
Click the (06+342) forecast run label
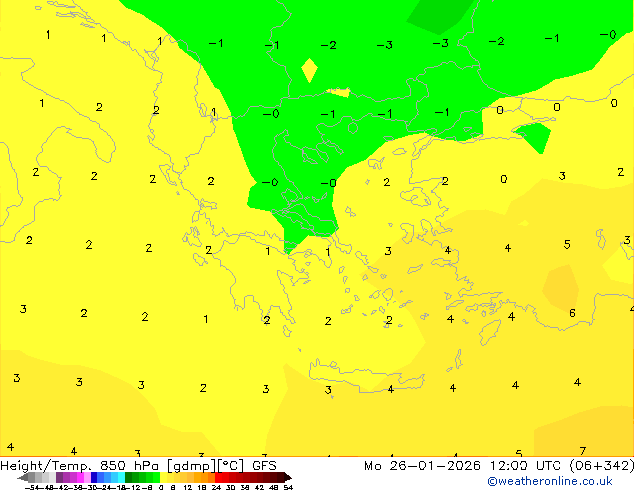click(x=602, y=466)
